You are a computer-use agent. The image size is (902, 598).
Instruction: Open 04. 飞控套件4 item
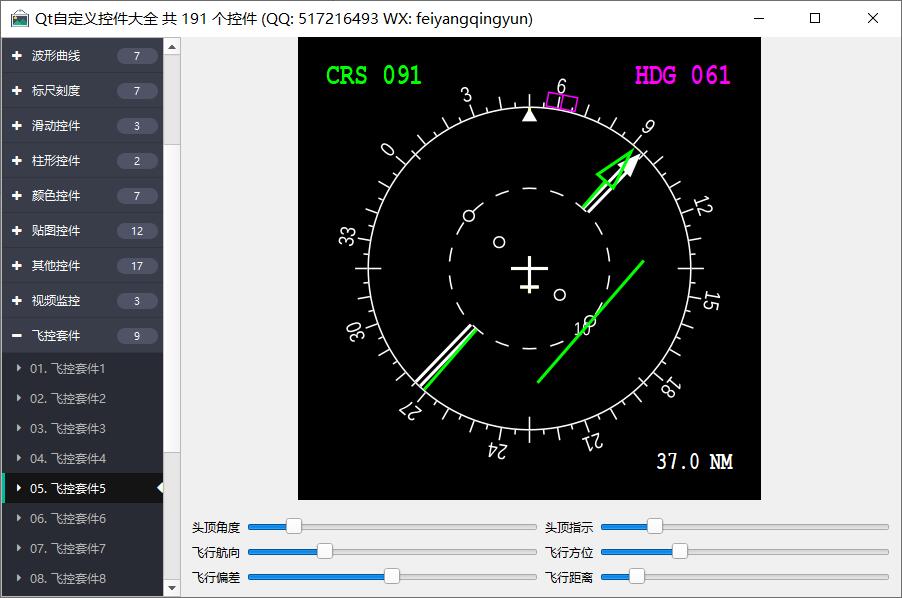pyautogui.click(x=68, y=459)
